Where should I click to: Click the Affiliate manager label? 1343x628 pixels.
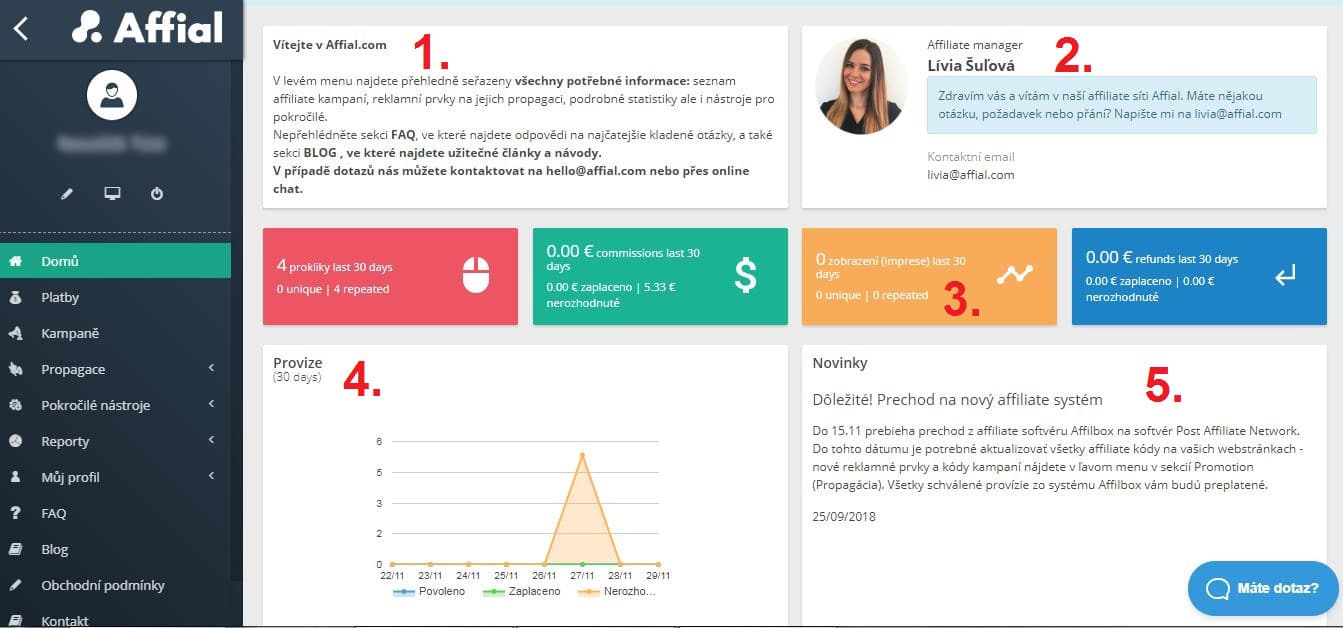(975, 45)
